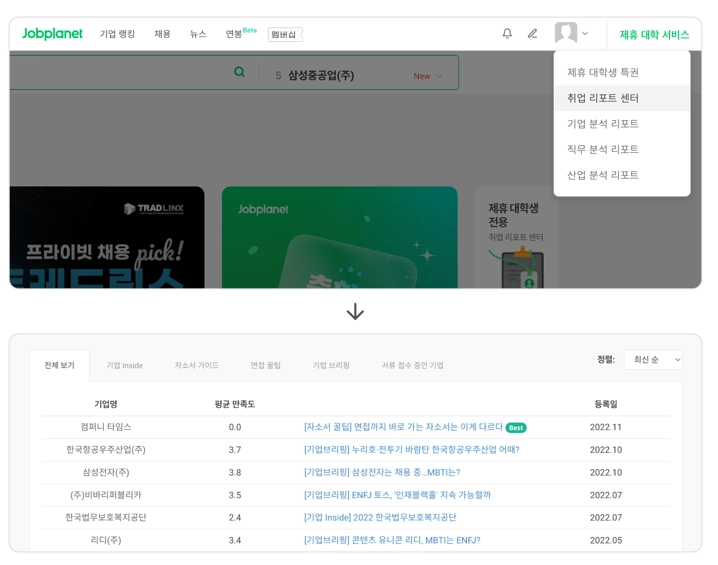This screenshot has width=718, height=565.
Task: Switch to the 기업 브리핑 tab
Action: pyautogui.click(x=331, y=365)
